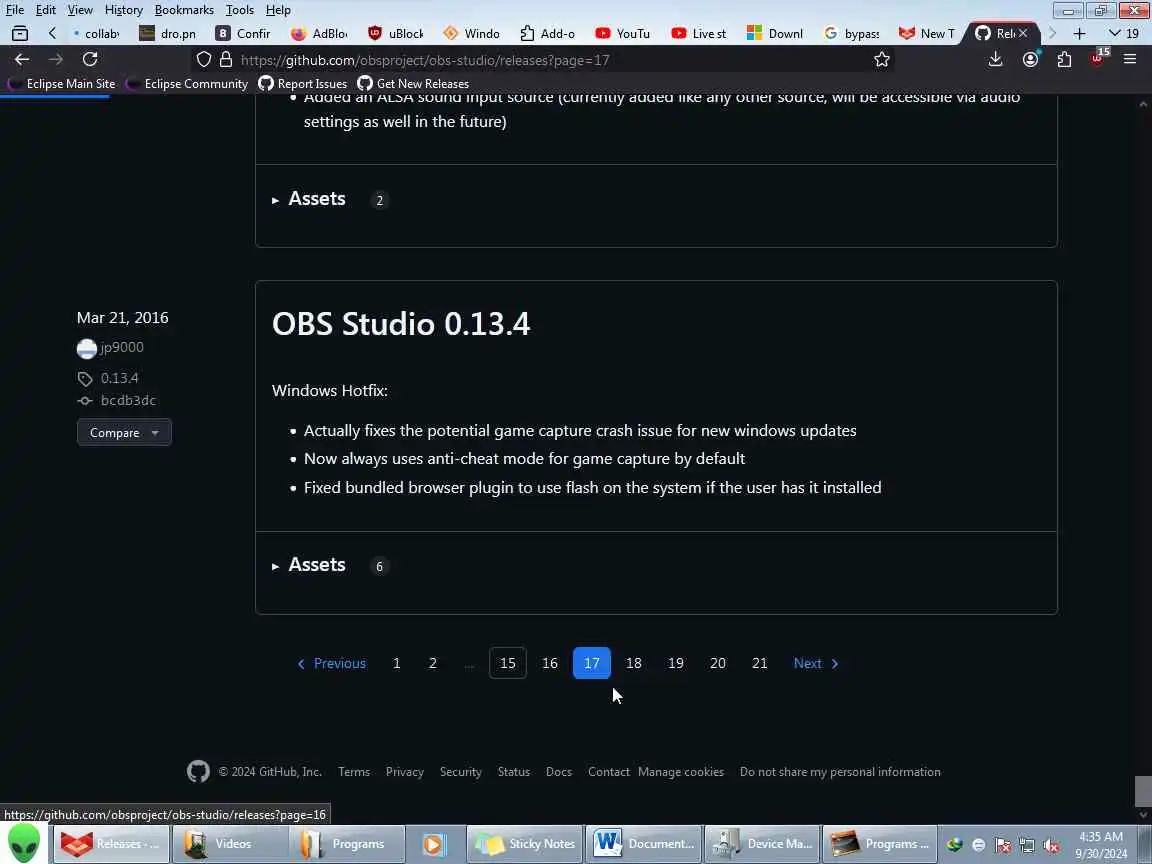Switch to the Live st tab

point(699,33)
